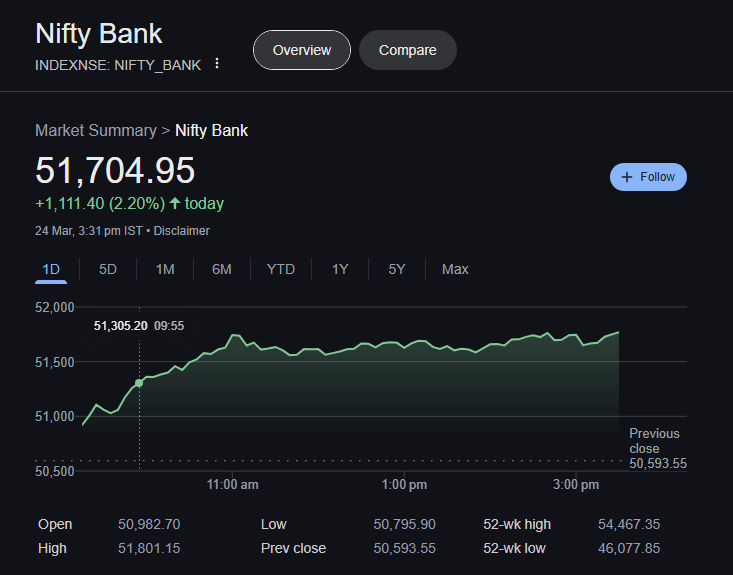Image resolution: width=733 pixels, height=575 pixels.
Task: Click the INDEXNSE: NIFTY_BANK ticker text
Action: 118,65
